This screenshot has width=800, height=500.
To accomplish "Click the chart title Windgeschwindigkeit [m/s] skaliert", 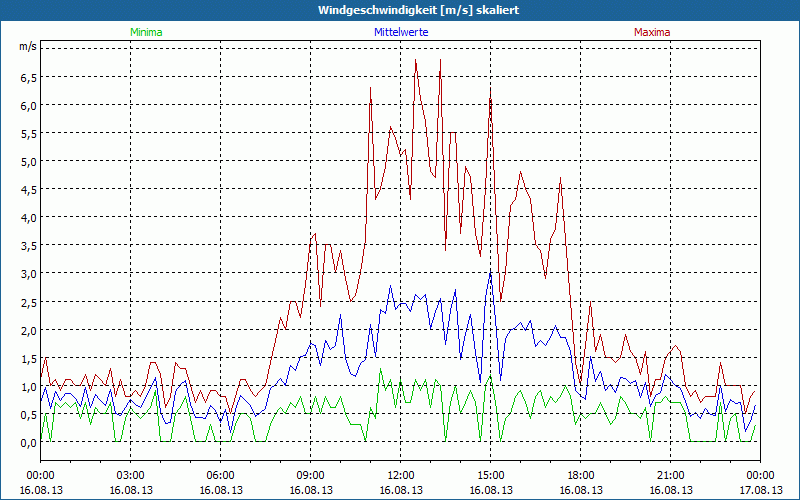I will coord(418,10).
